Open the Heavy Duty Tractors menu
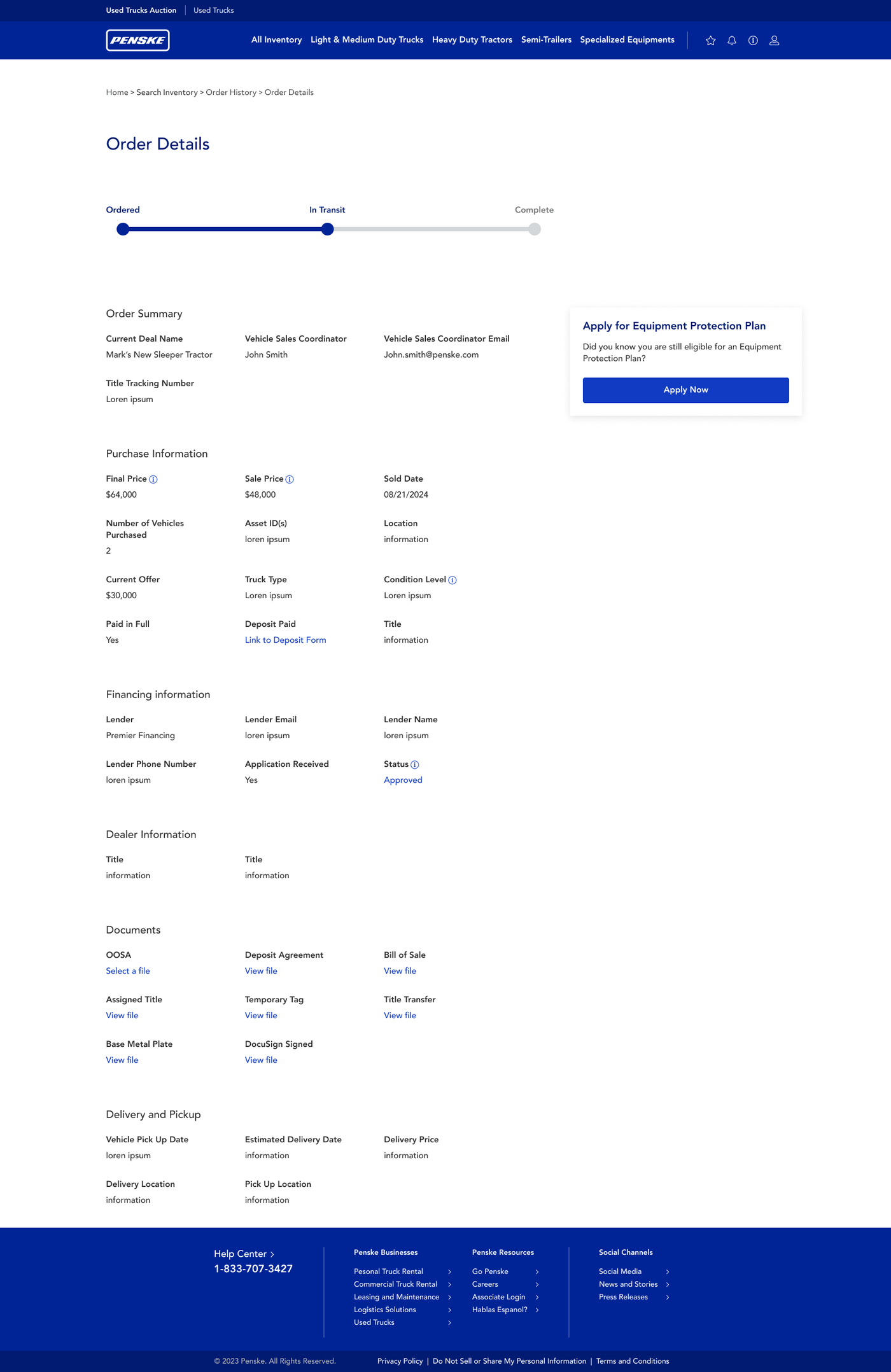 click(472, 39)
